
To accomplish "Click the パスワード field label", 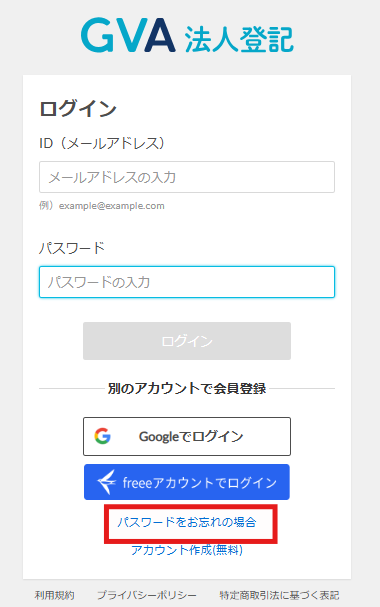I will (x=72, y=248).
